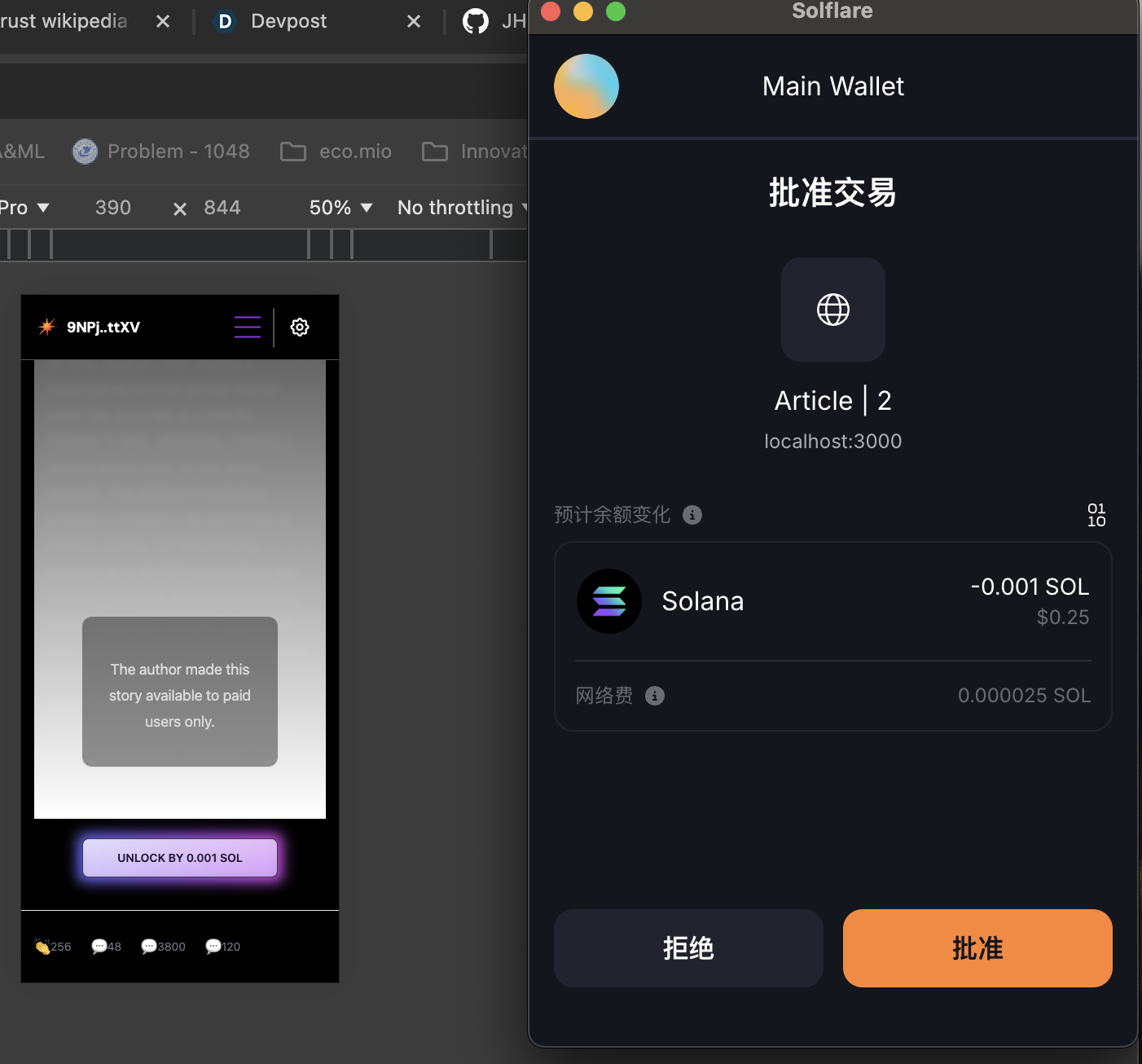
Task: Open the 50% zoom dropdown
Action: [340, 208]
